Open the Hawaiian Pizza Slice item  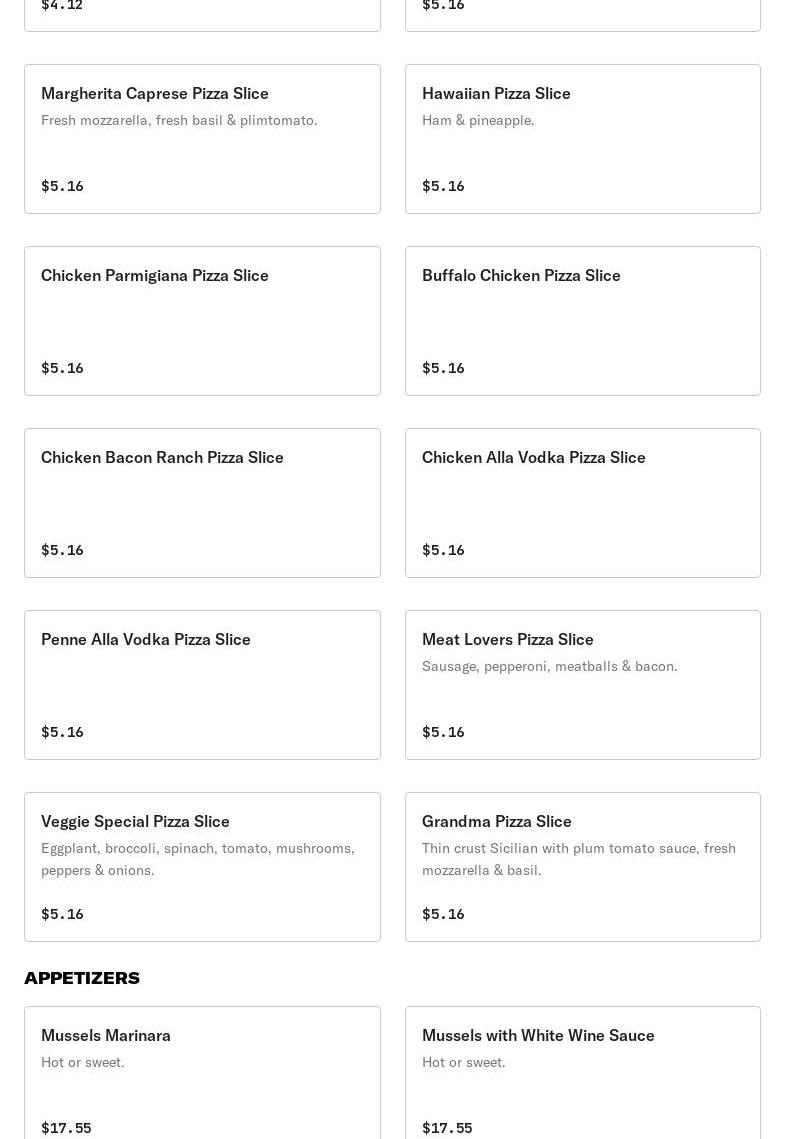[582, 139]
